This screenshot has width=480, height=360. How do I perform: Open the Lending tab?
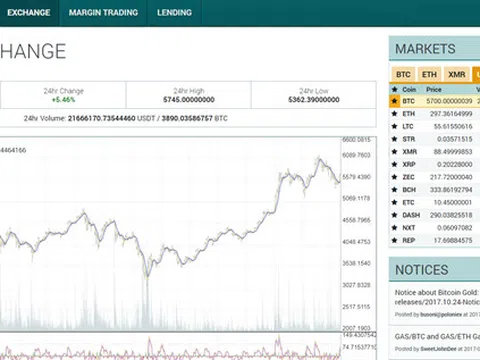[x=174, y=13]
